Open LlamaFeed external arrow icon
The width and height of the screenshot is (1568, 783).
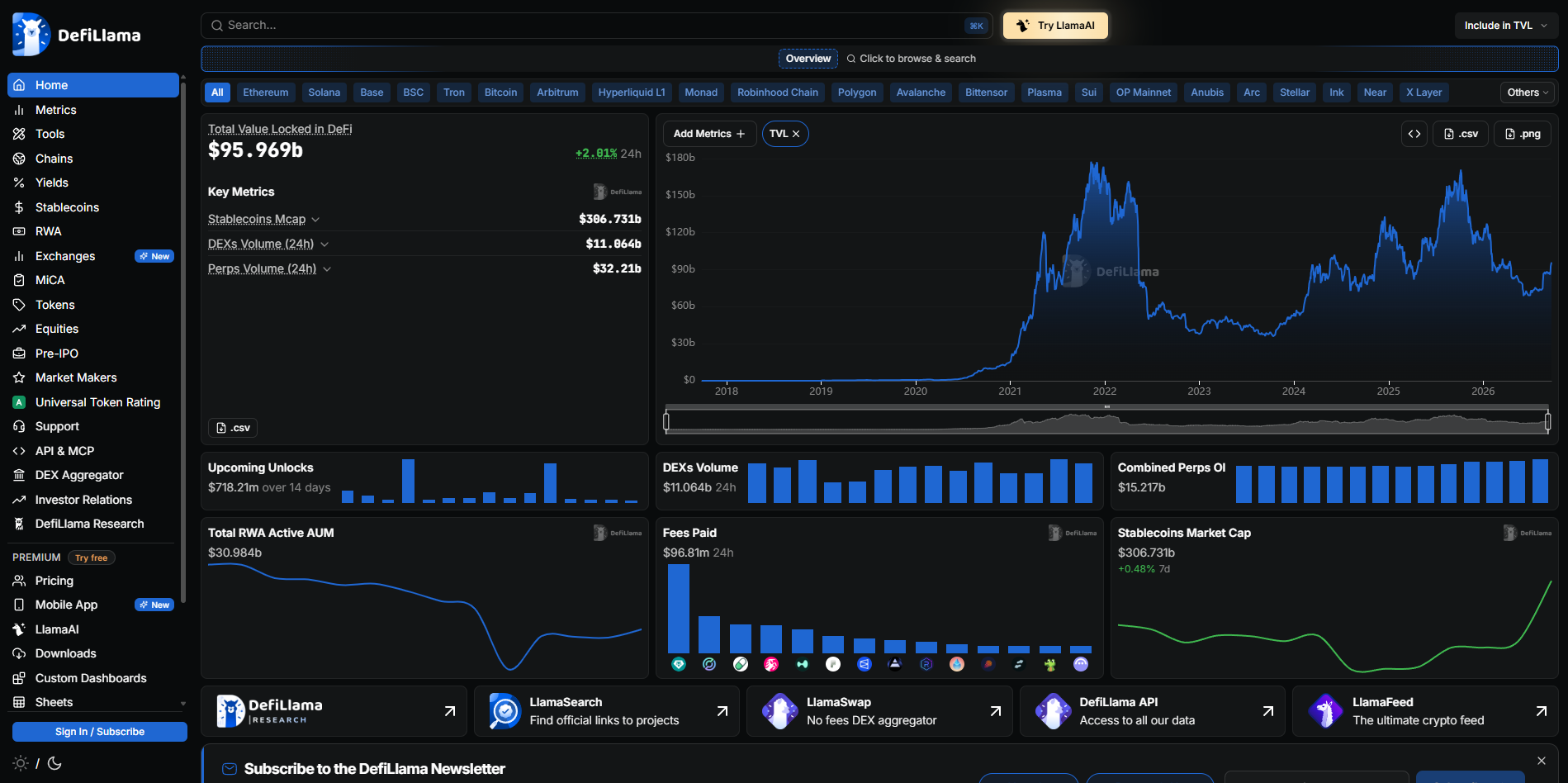click(x=1542, y=711)
